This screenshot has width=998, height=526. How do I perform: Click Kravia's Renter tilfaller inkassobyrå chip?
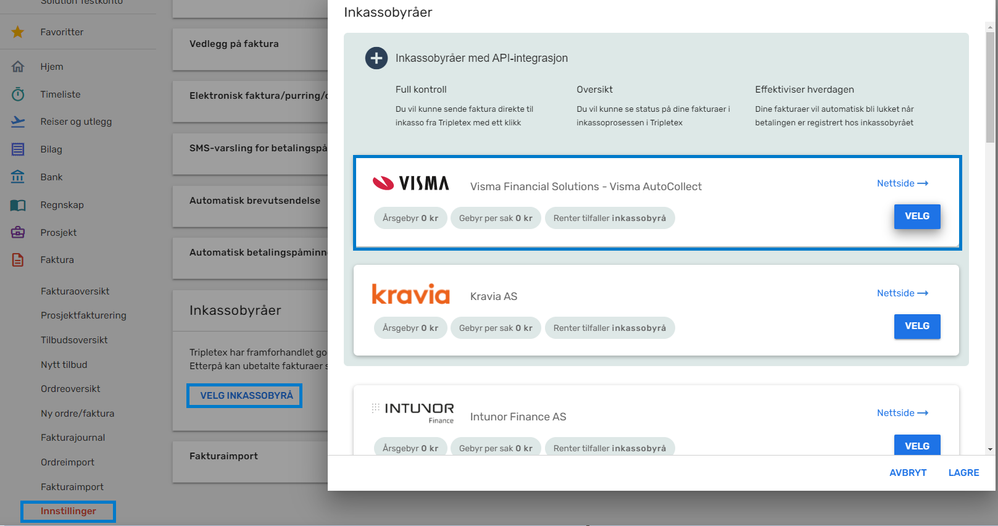coord(609,328)
